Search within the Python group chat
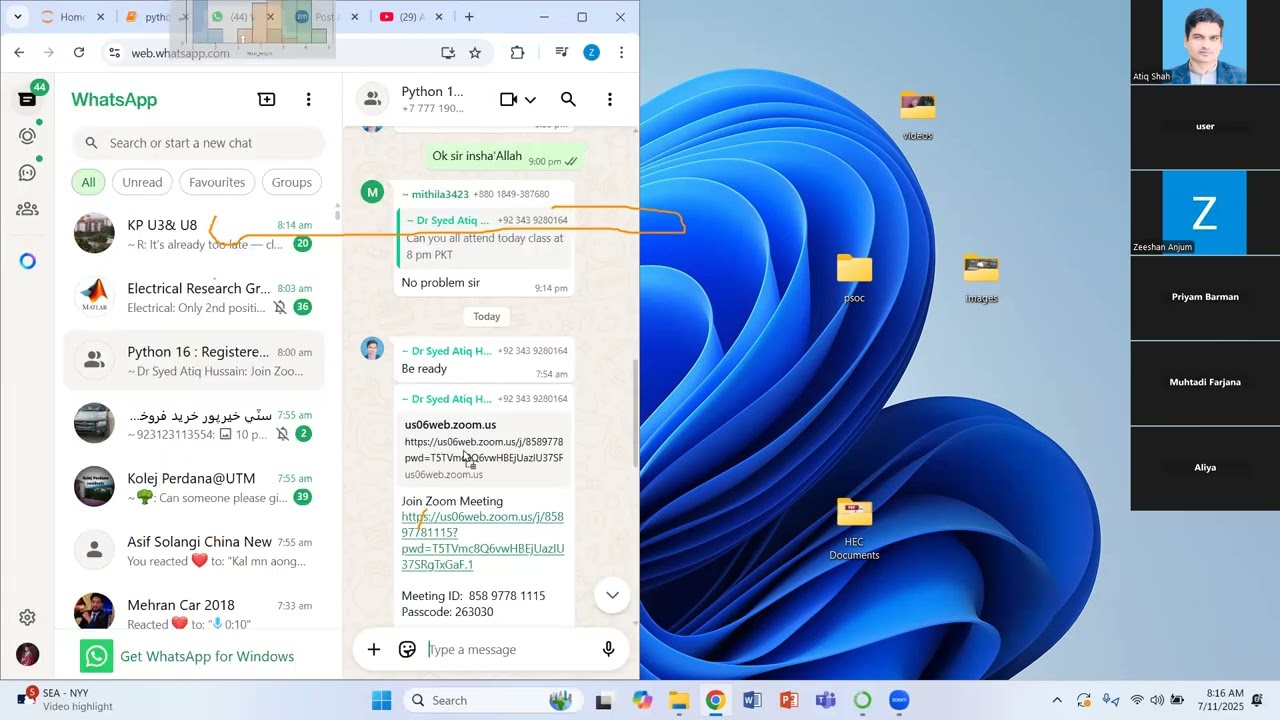This screenshot has width=1280, height=720. pyautogui.click(x=568, y=99)
